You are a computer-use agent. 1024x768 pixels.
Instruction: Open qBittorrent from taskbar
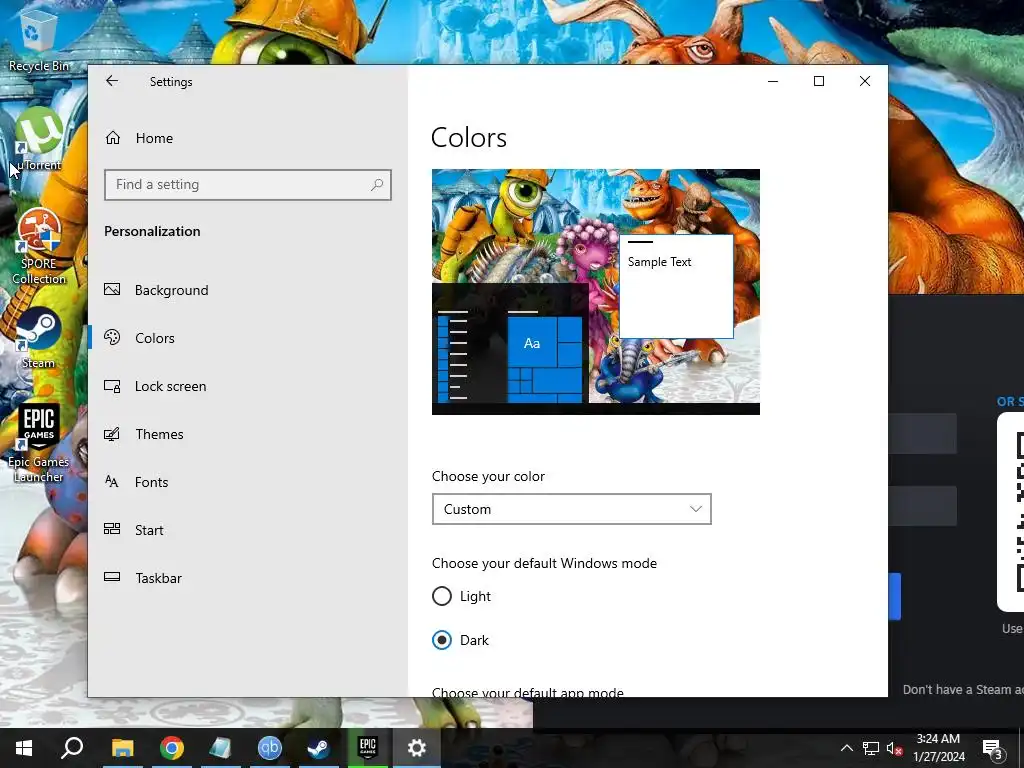coord(269,748)
